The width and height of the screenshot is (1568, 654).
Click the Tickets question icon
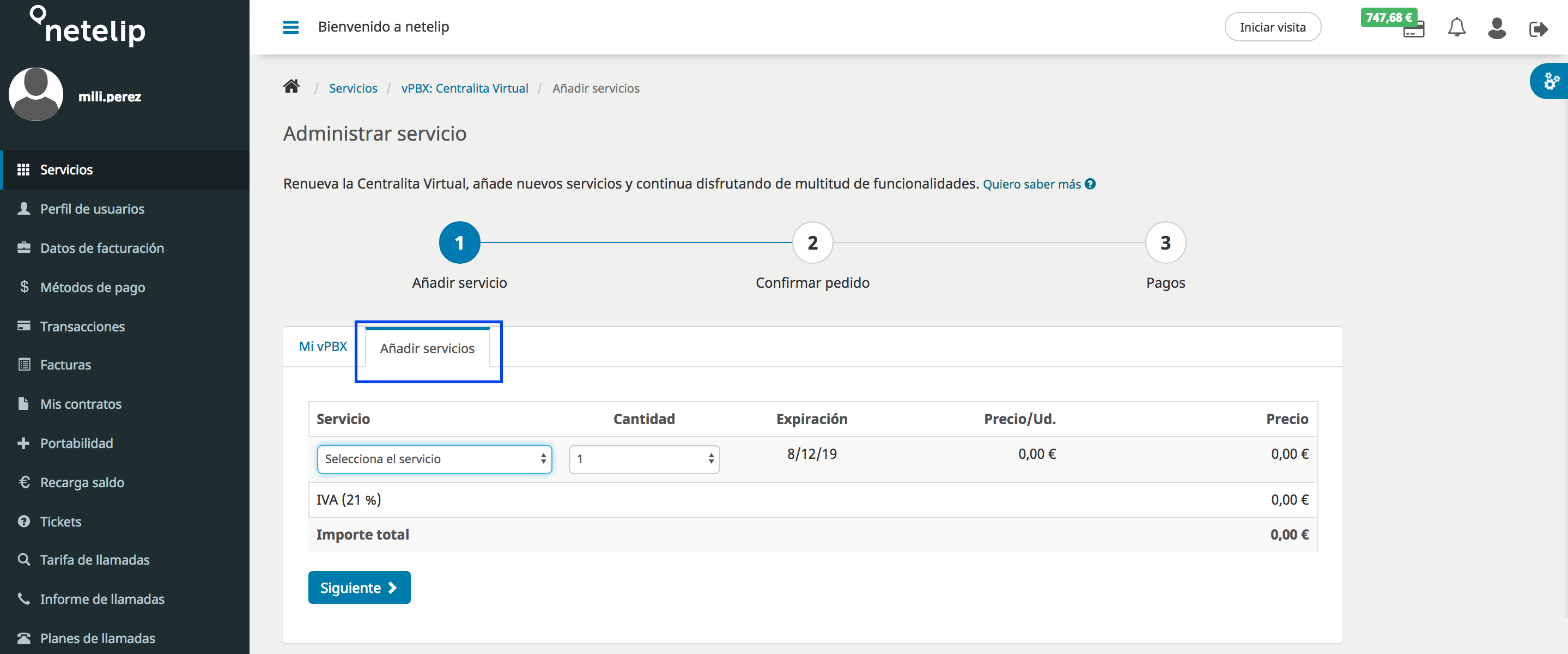pos(24,521)
